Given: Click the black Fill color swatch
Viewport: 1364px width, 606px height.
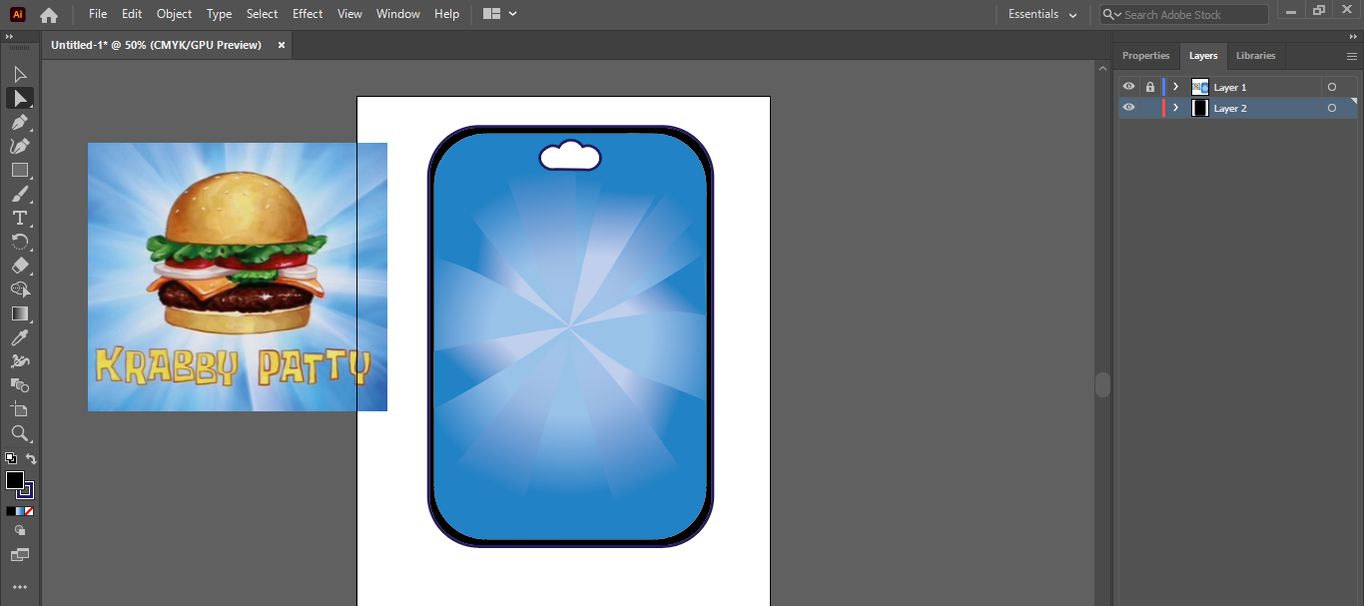Looking at the screenshot, I should pyautogui.click(x=15, y=480).
